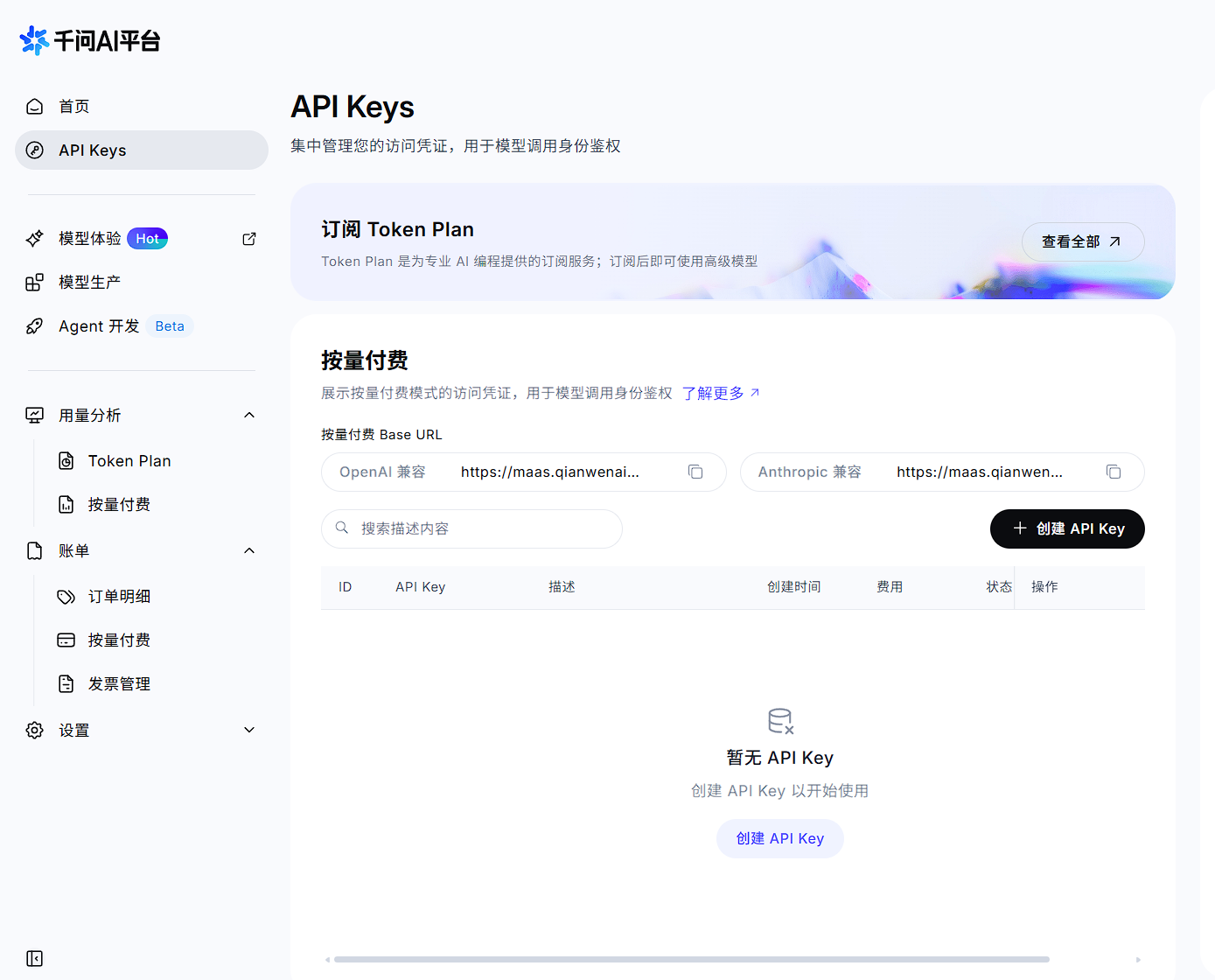1215x980 pixels.
Task: Click 查看全部 on Token Plan banner
Action: [x=1083, y=241]
